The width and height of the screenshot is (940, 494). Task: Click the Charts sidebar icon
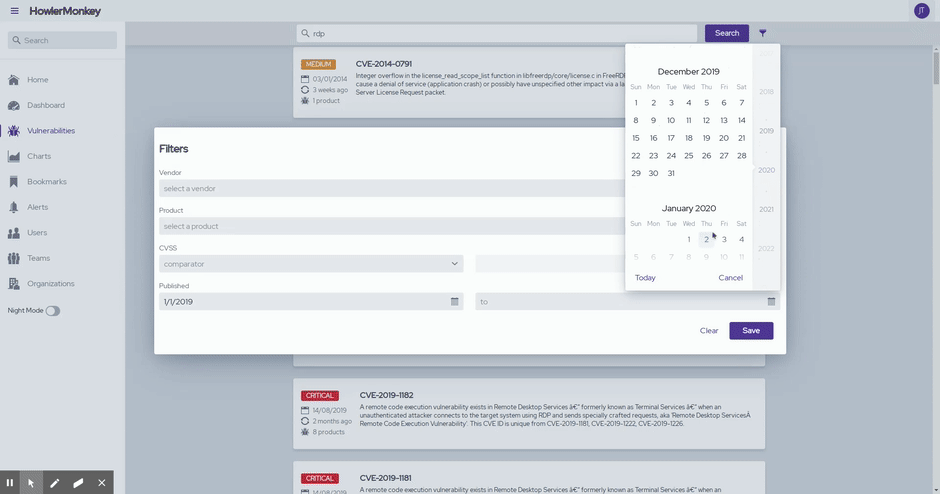(14, 156)
